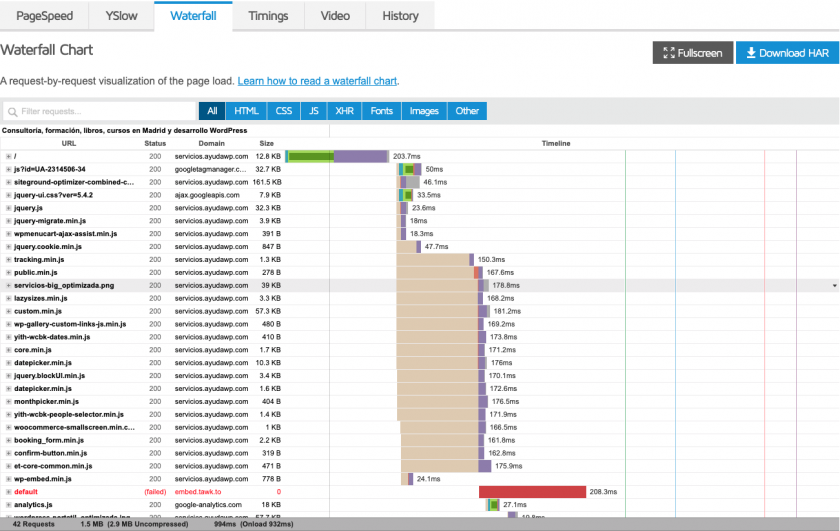Click the Filter requests search field
The height and width of the screenshot is (531, 840).
105,111
